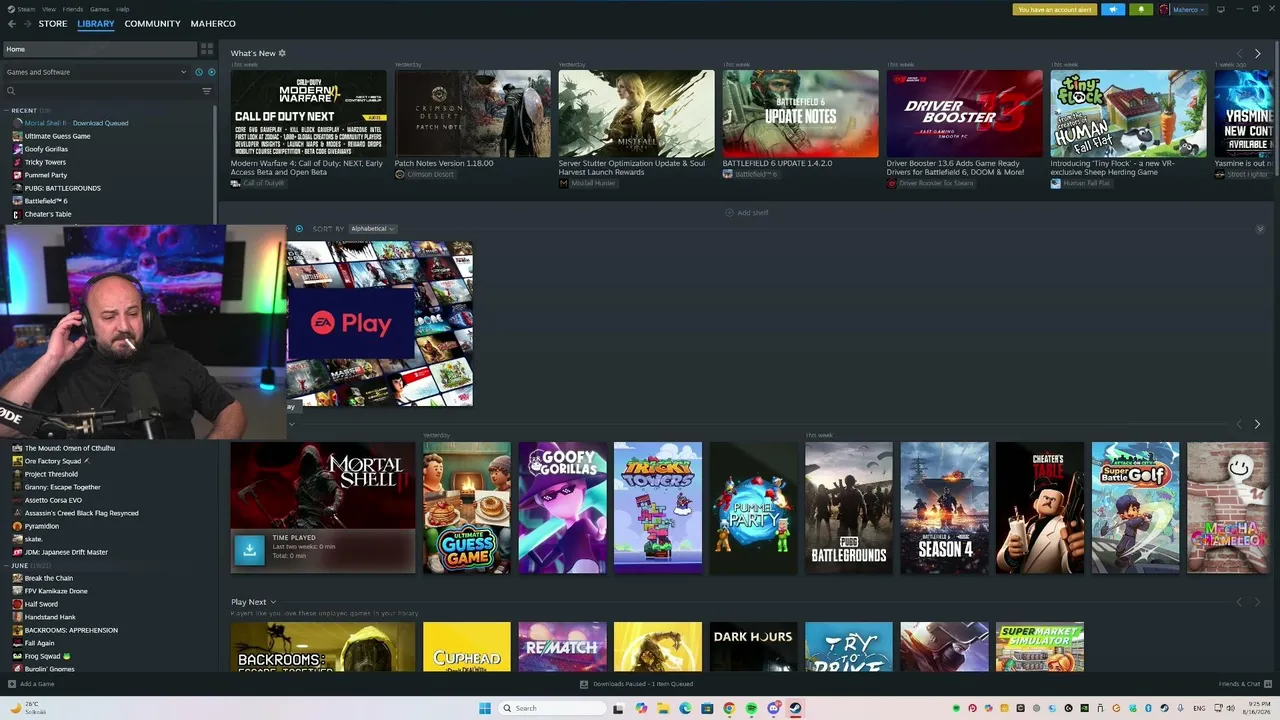Open the Friends & Chat panel

click(1244, 684)
